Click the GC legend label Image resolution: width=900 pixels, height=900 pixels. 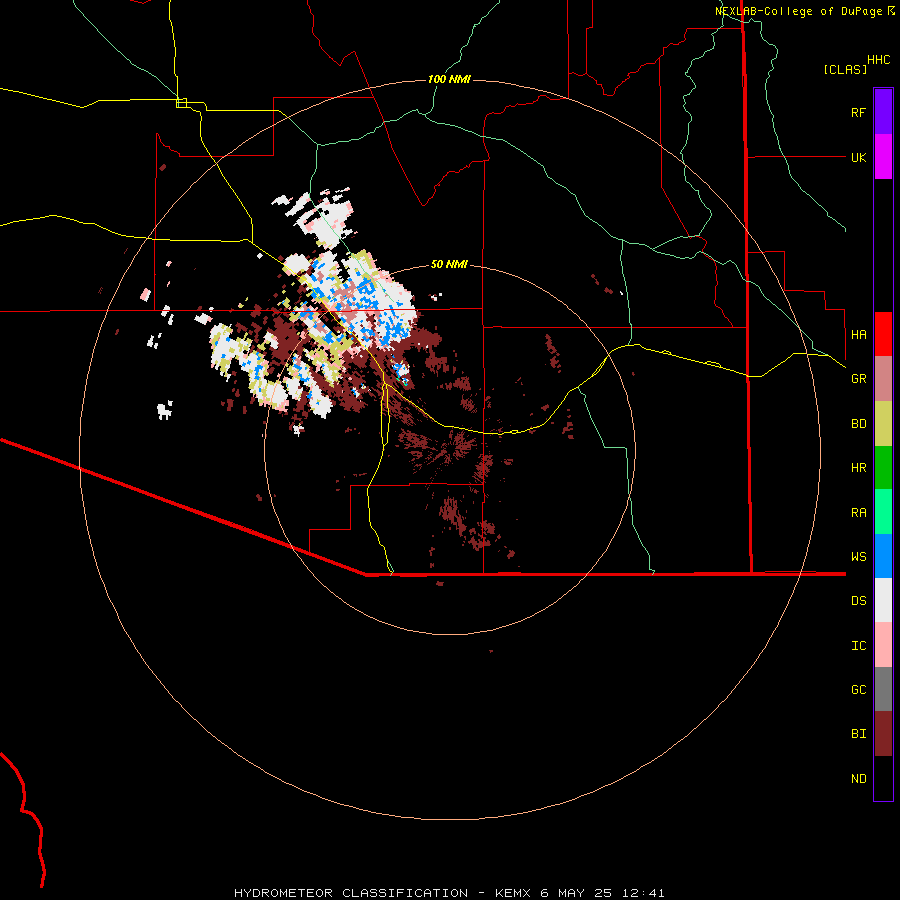click(x=858, y=690)
